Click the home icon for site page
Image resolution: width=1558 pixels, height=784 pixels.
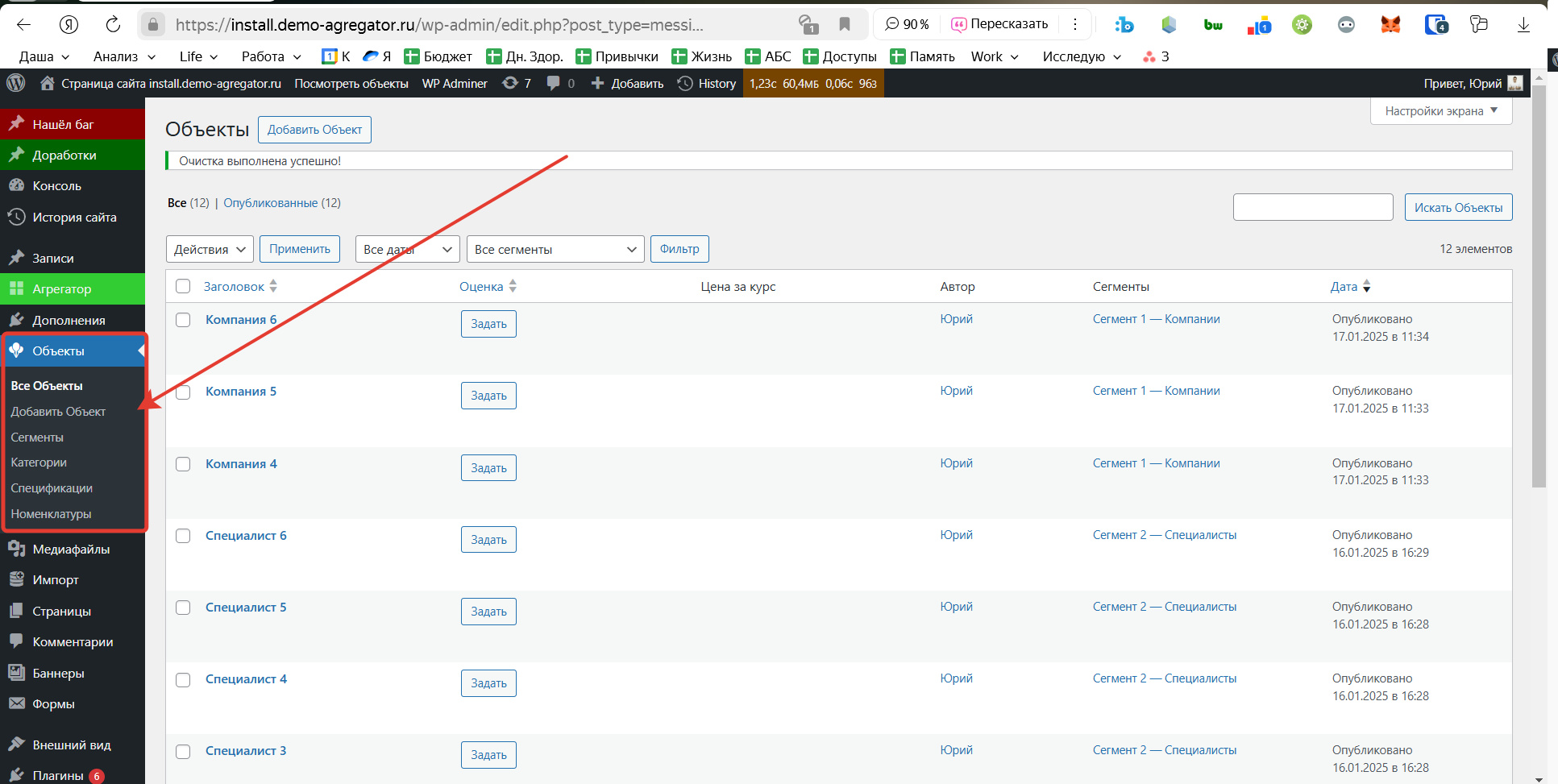48,83
